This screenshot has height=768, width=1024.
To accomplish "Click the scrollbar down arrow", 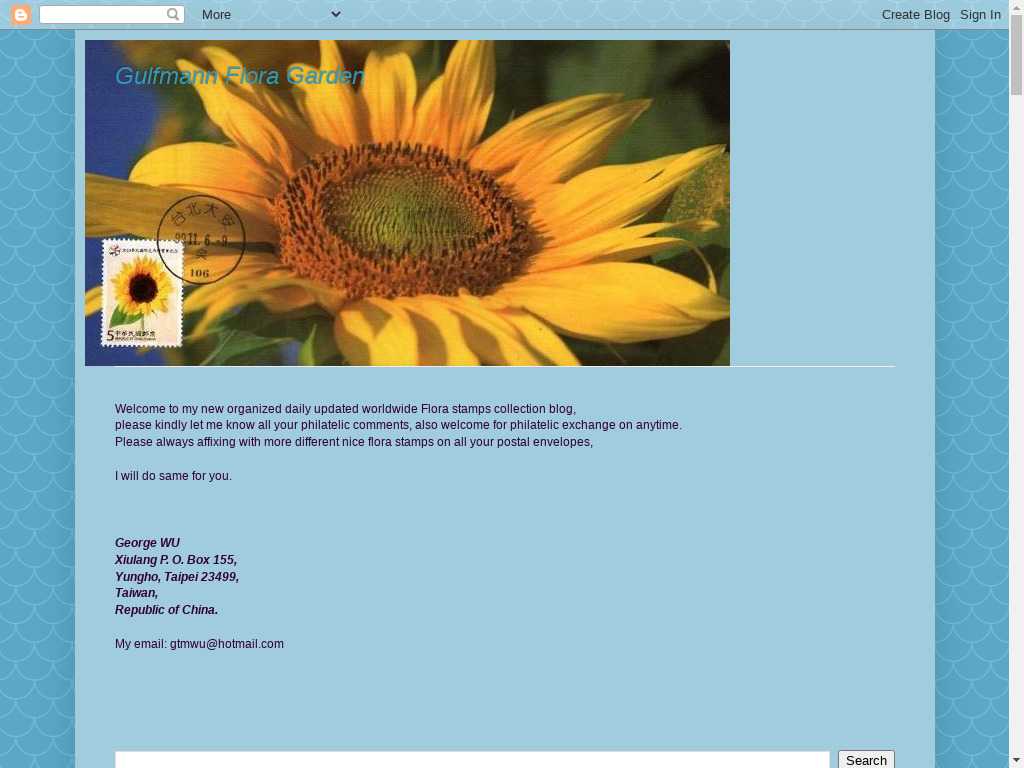I will tap(1016, 760).
